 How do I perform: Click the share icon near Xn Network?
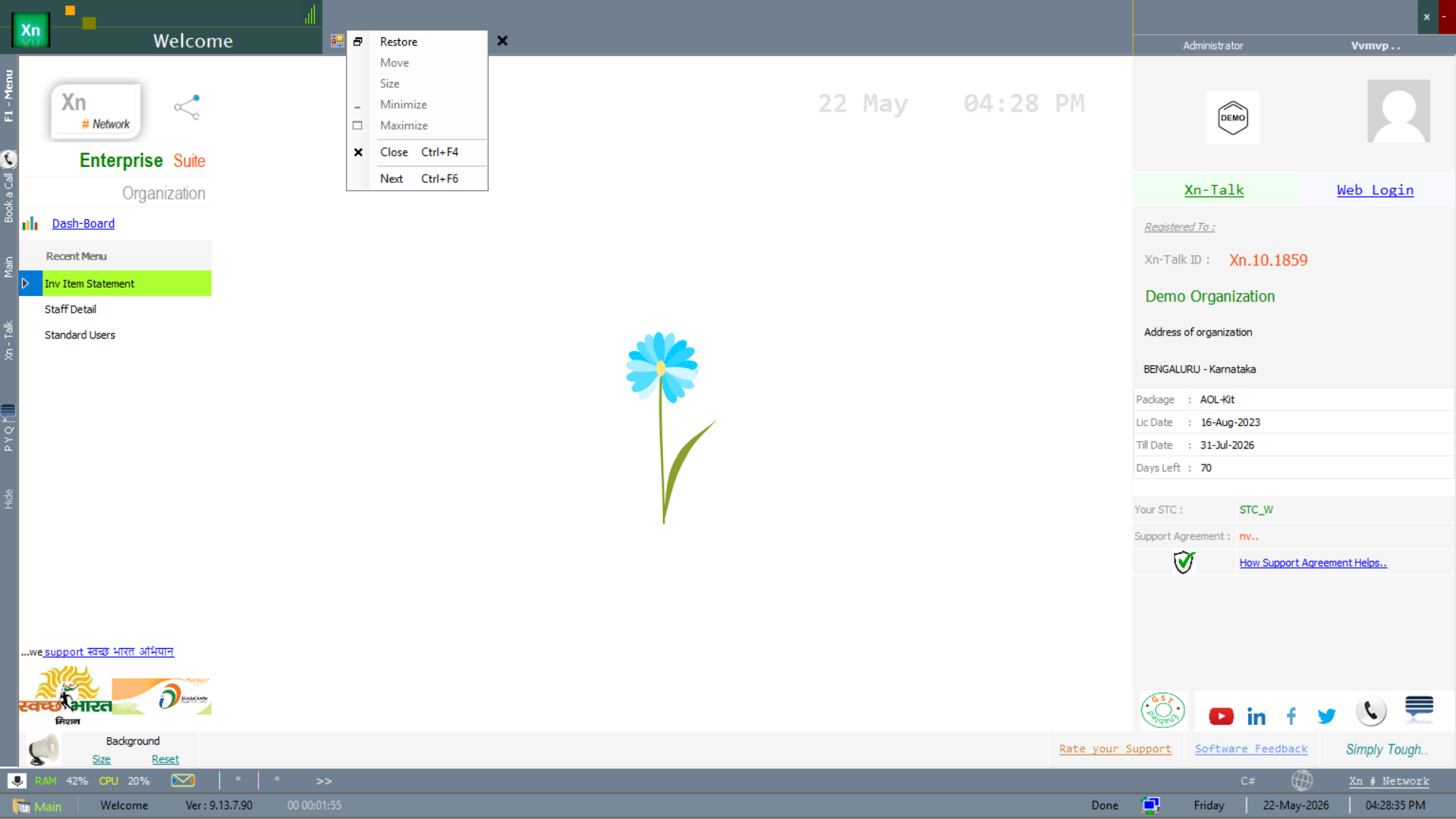click(x=187, y=107)
